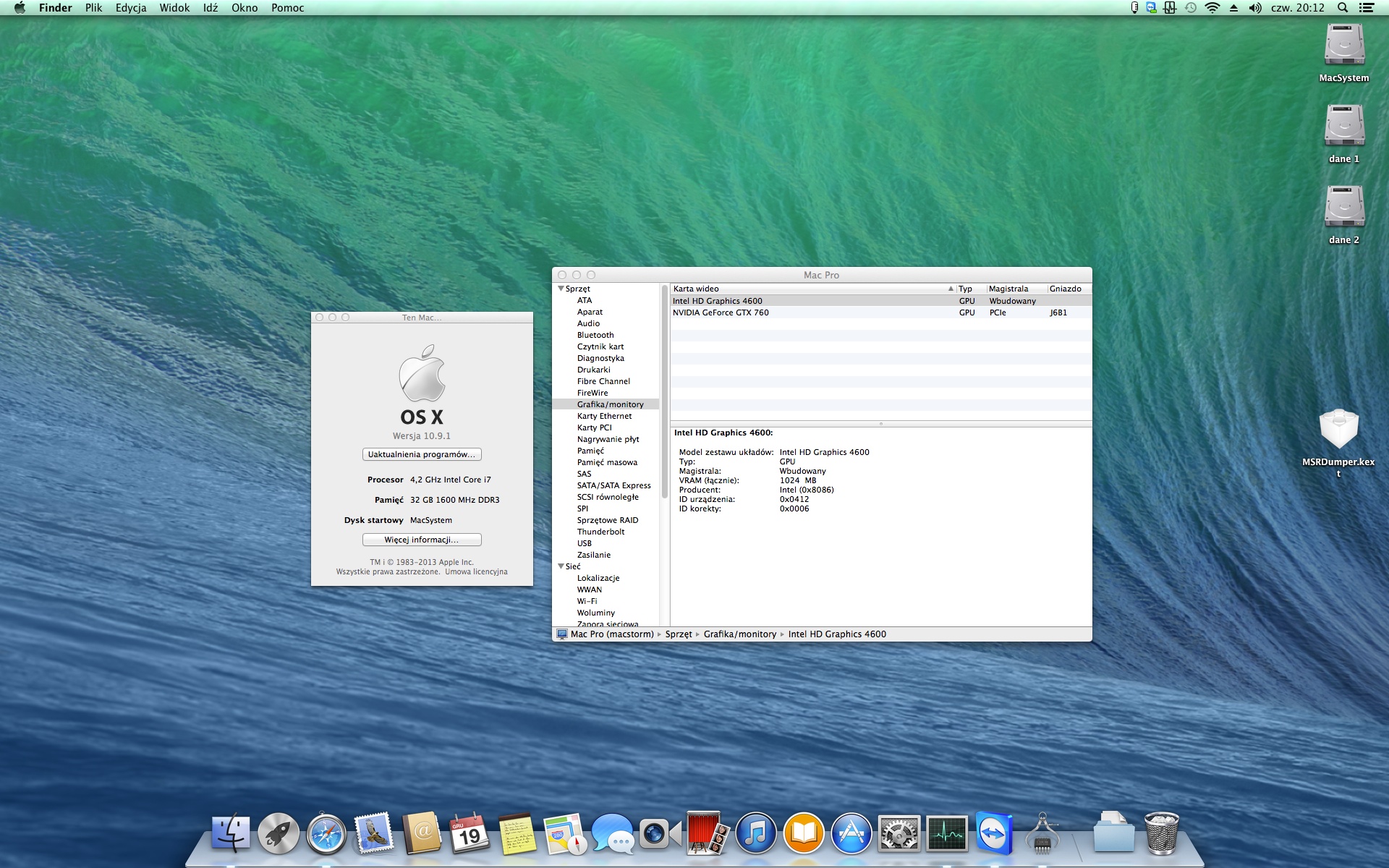Open the Trash in the dock
This screenshot has height=868, width=1389.
tap(1161, 833)
